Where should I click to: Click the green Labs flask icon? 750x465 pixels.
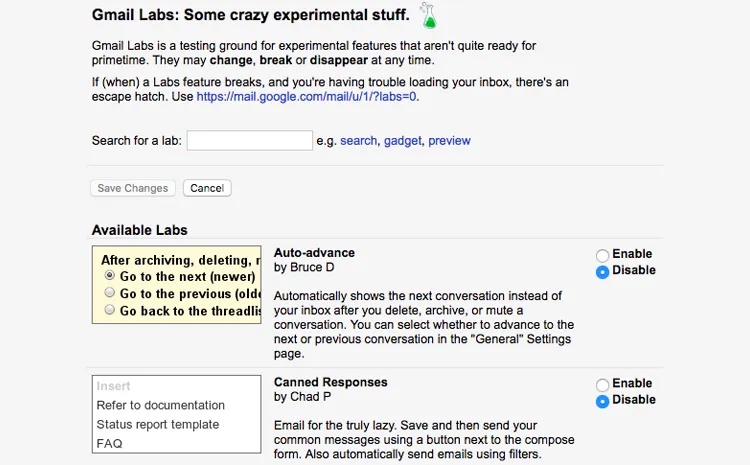[429, 15]
